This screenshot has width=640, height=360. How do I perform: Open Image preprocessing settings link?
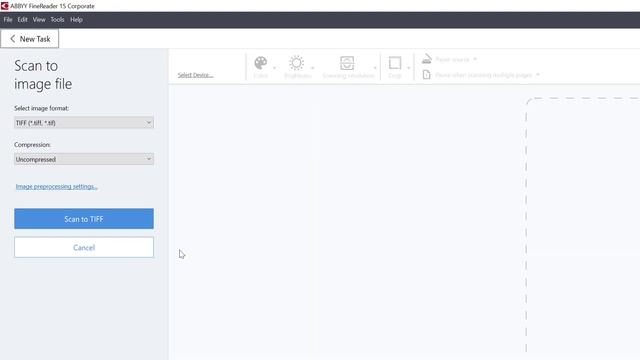[57, 187]
